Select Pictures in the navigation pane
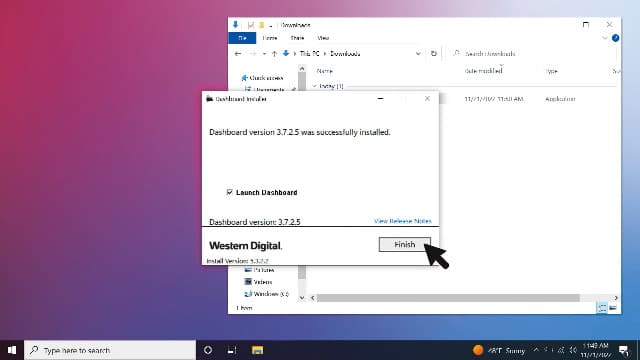This screenshot has width=640, height=360. pyautogui.click(x=260, y=270)
